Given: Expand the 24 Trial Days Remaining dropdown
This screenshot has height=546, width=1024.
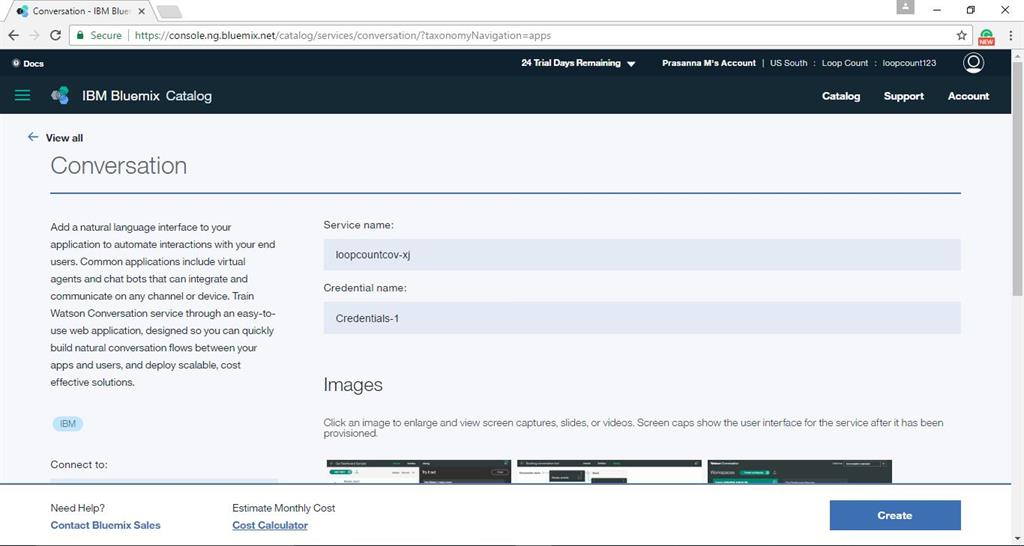Looking at the screenshot, I should 578,63.
